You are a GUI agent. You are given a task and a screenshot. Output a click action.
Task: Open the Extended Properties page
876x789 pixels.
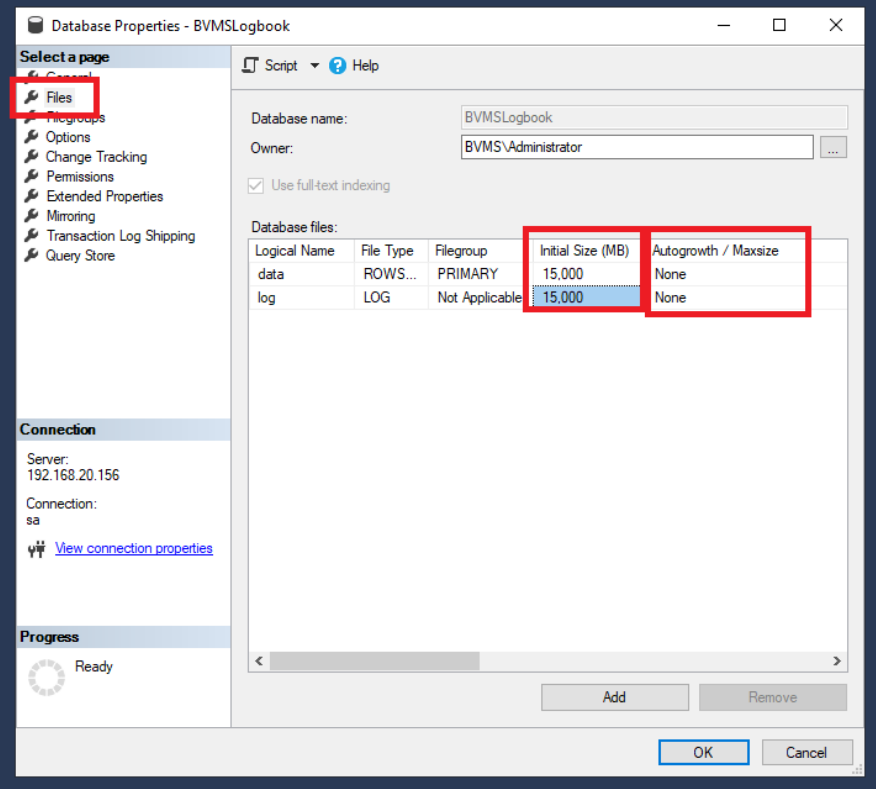point(104,196)
